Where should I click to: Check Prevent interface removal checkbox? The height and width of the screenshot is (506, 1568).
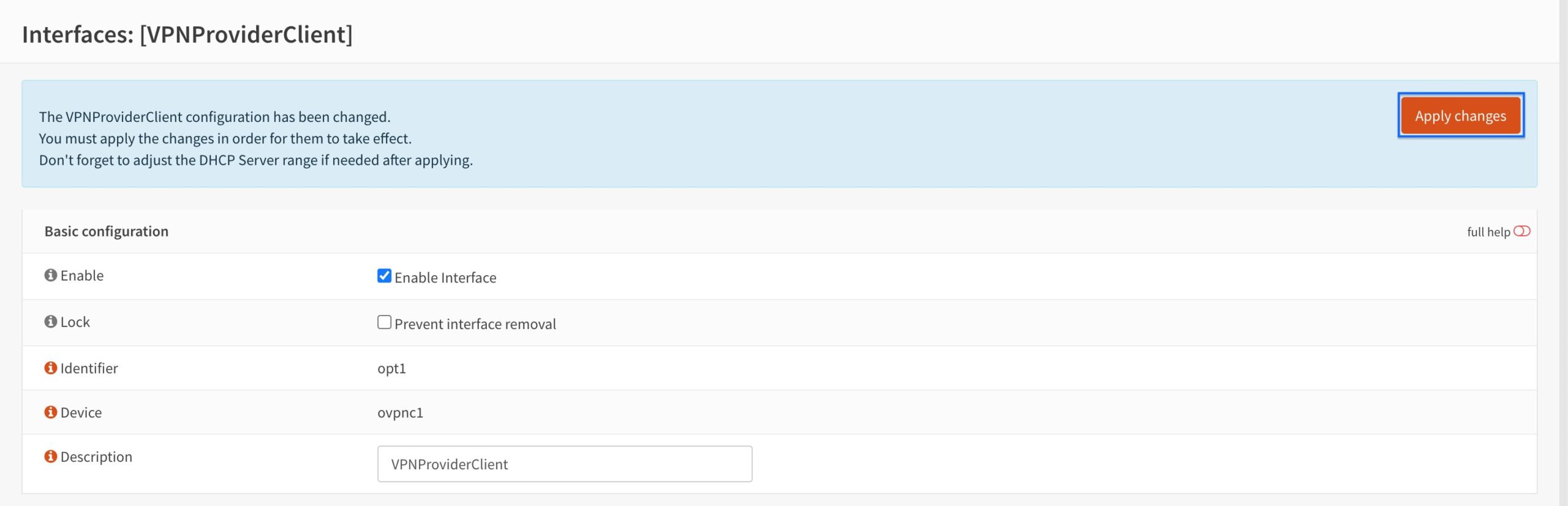click(384, 322)
